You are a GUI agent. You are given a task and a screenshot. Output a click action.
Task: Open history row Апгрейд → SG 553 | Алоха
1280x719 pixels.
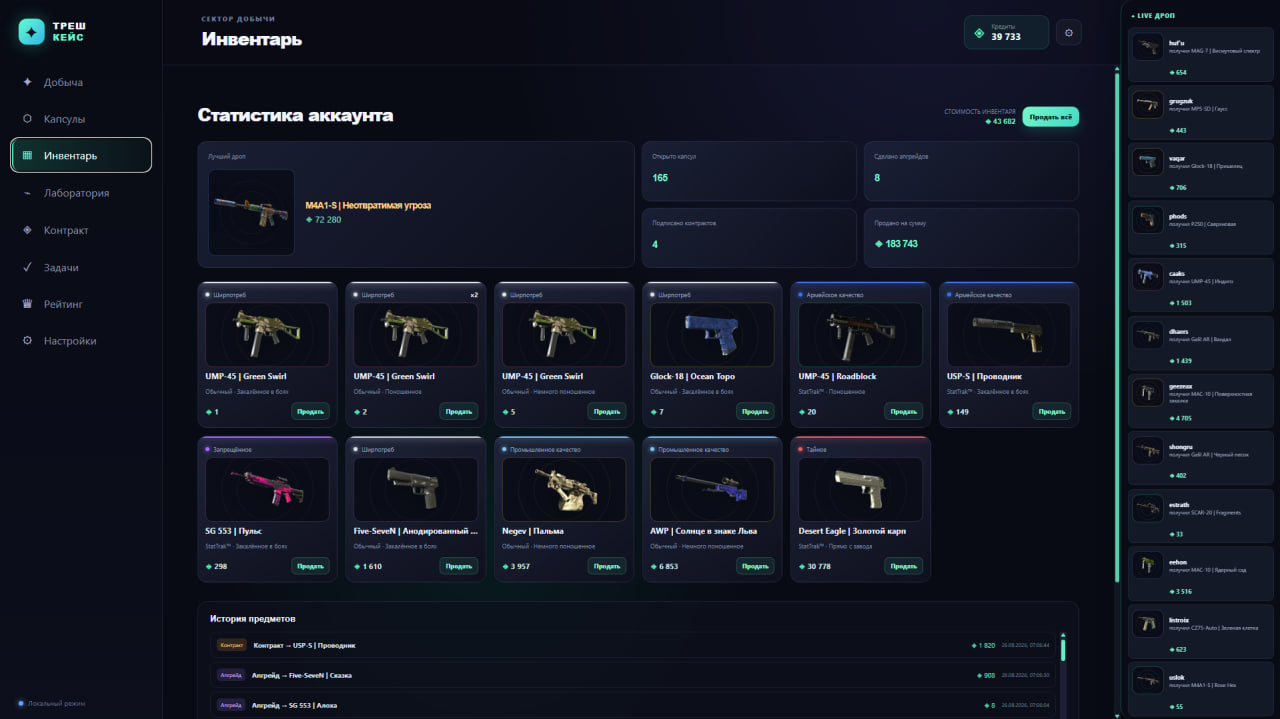click(633, 705)
